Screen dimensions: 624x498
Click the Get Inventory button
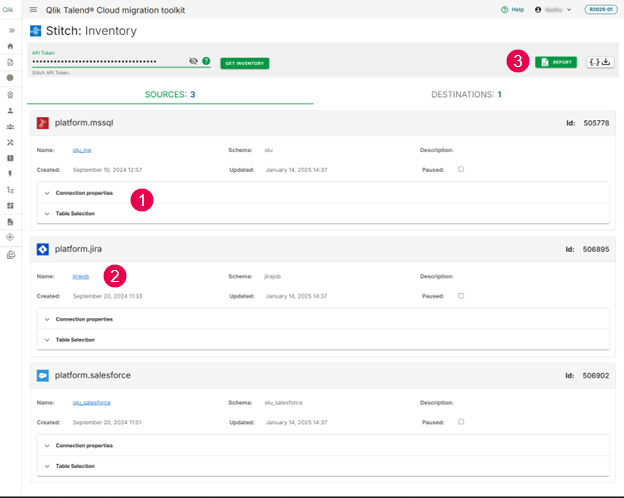point(245,63)
